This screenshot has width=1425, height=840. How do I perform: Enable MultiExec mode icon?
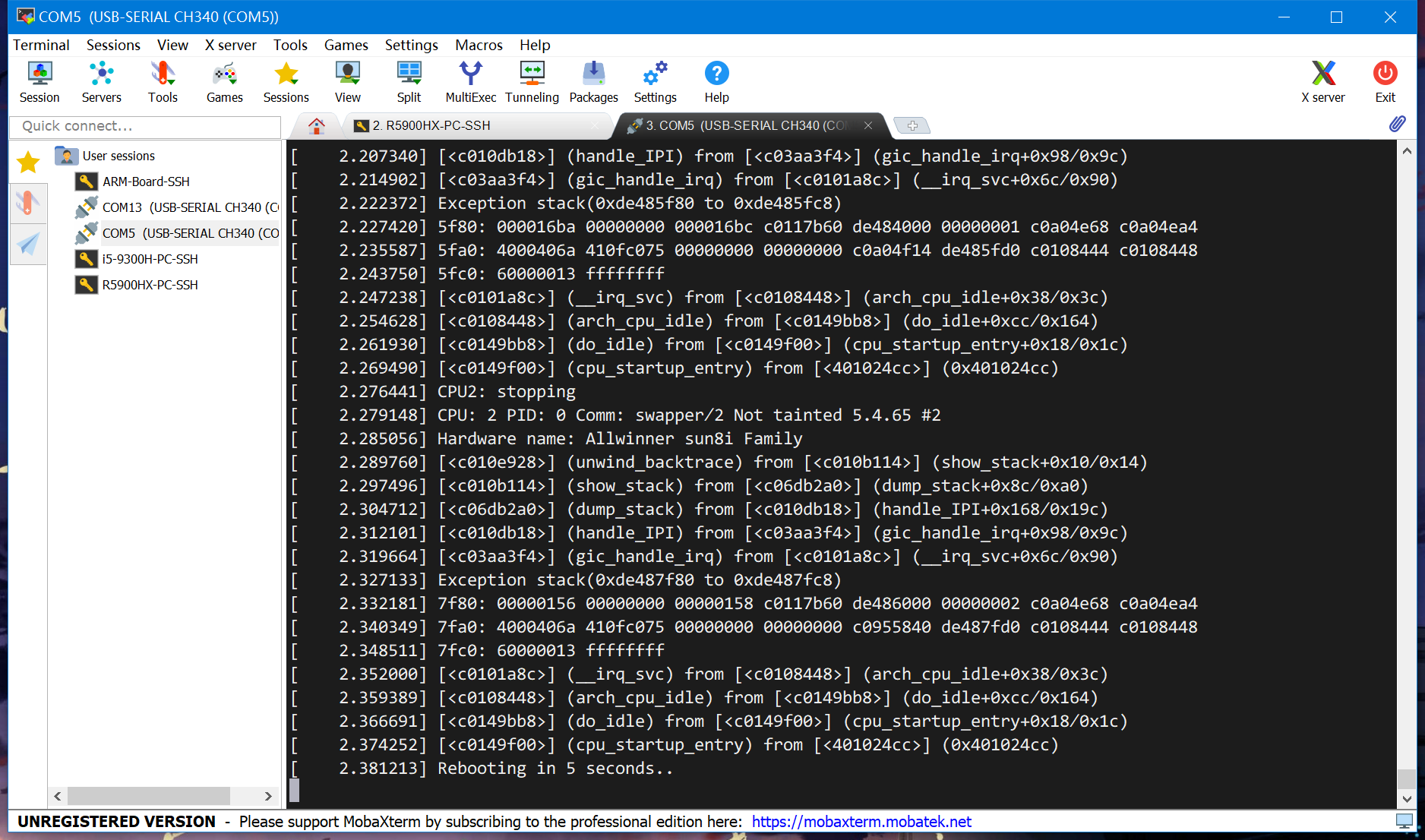471,82
